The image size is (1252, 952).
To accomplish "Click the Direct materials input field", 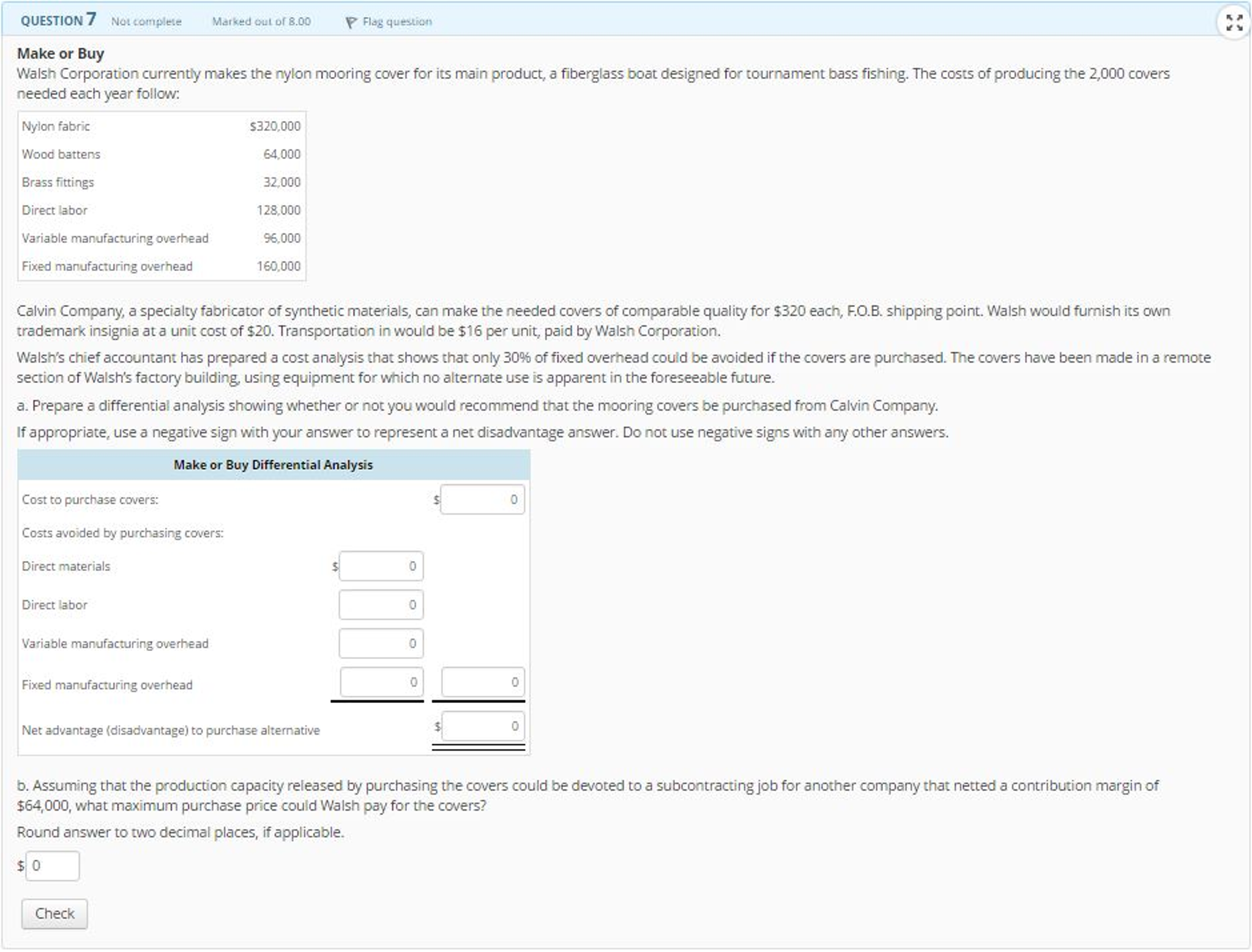I will [x=381, y=566].
